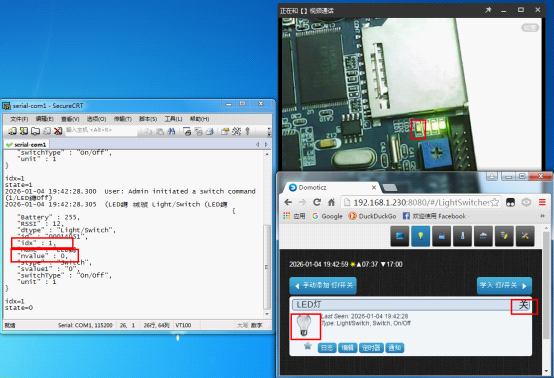Open the Domoticz Dashboard nav icon
The width and height of the screenshot is (554, 378).
click(x=400, y=236)
